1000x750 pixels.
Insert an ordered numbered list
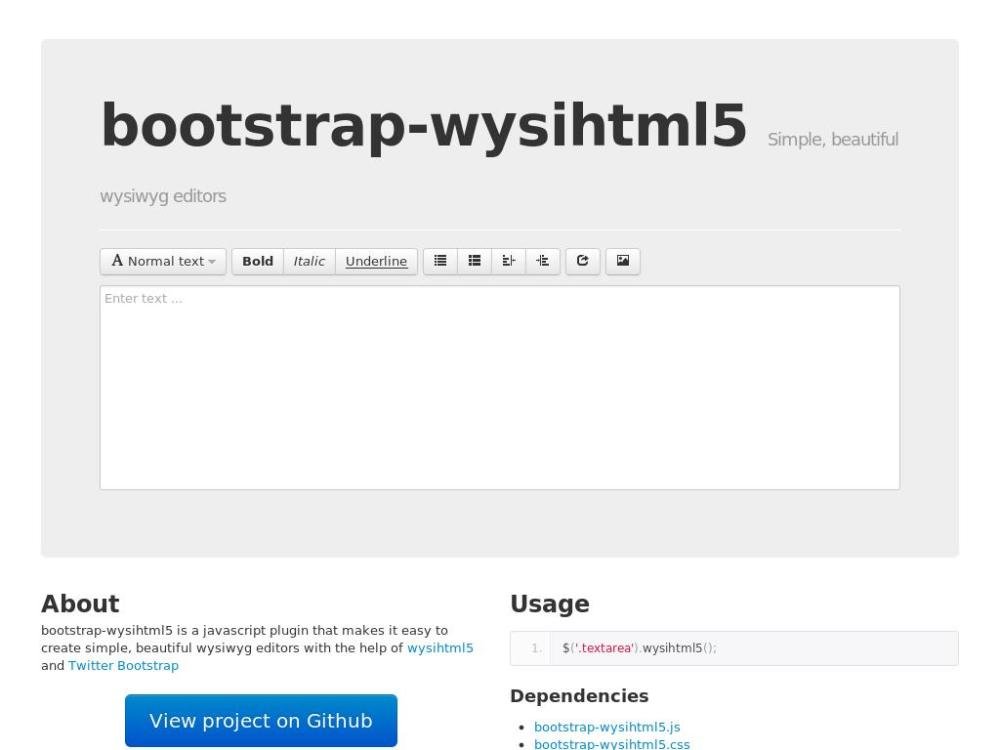tap(475, 261)
